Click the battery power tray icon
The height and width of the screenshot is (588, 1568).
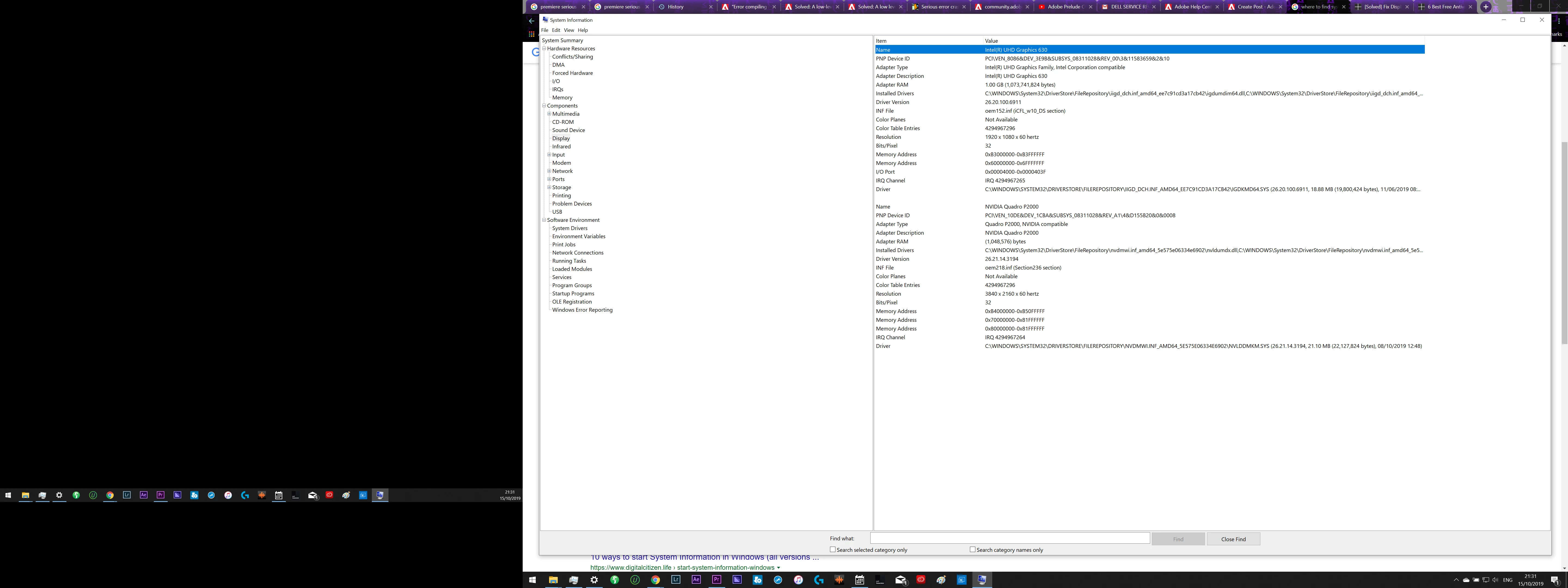(x=1476, y=580)
